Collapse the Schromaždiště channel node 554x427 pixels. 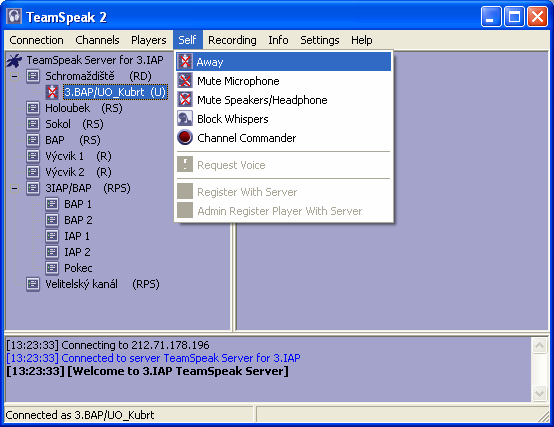14,76
